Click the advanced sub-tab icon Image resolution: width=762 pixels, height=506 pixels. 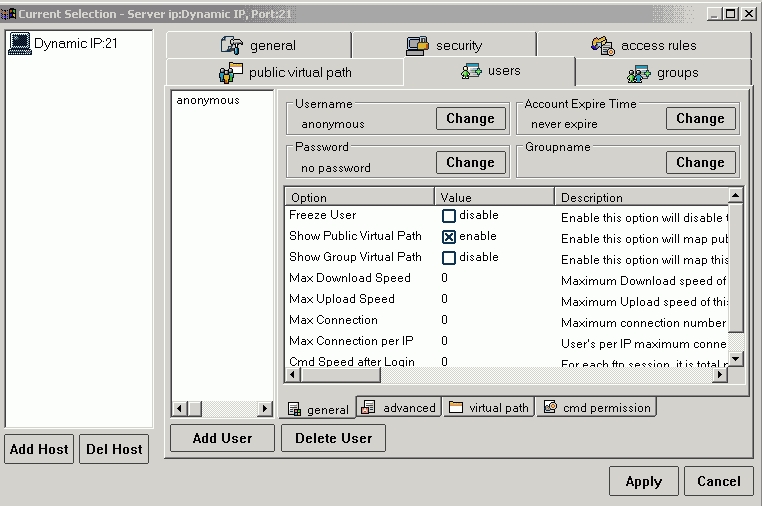tap(368, 407)
